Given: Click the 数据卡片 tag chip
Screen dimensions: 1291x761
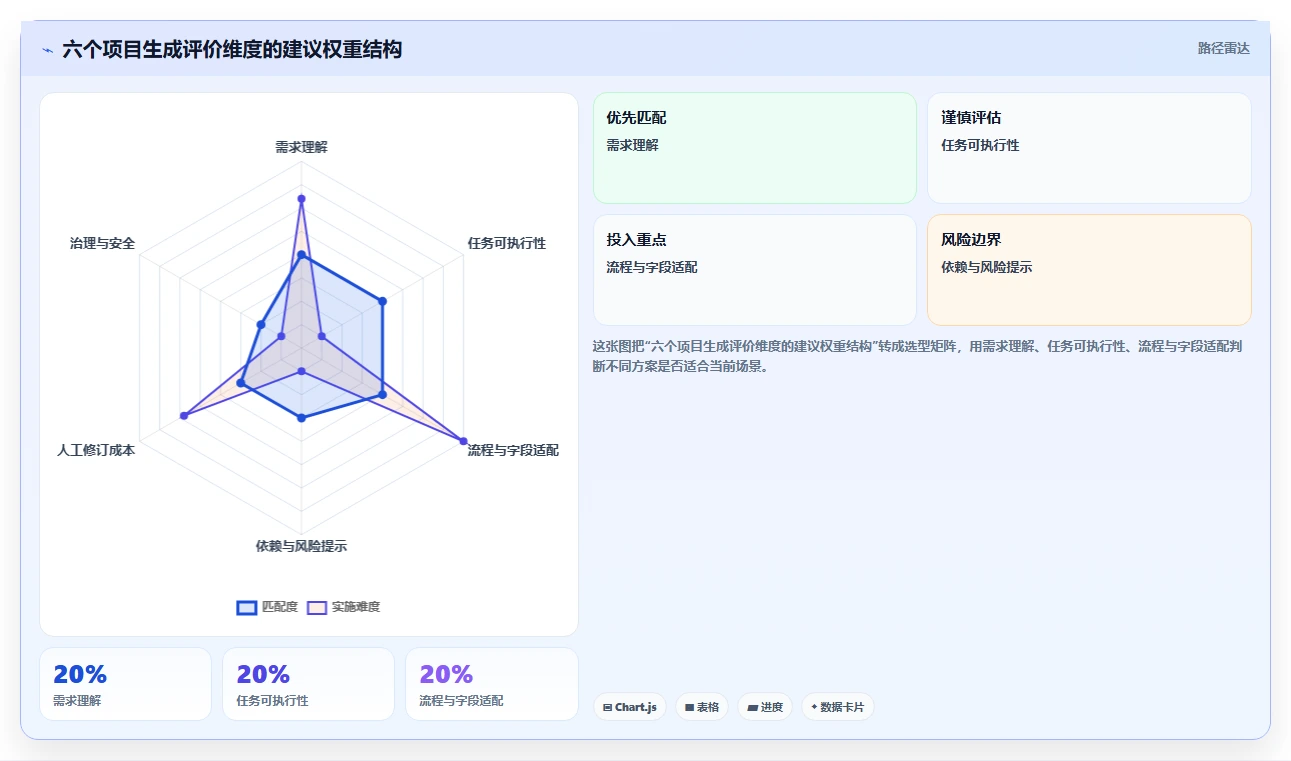Looking at the screenshot, I should click(x=838, y=707).
